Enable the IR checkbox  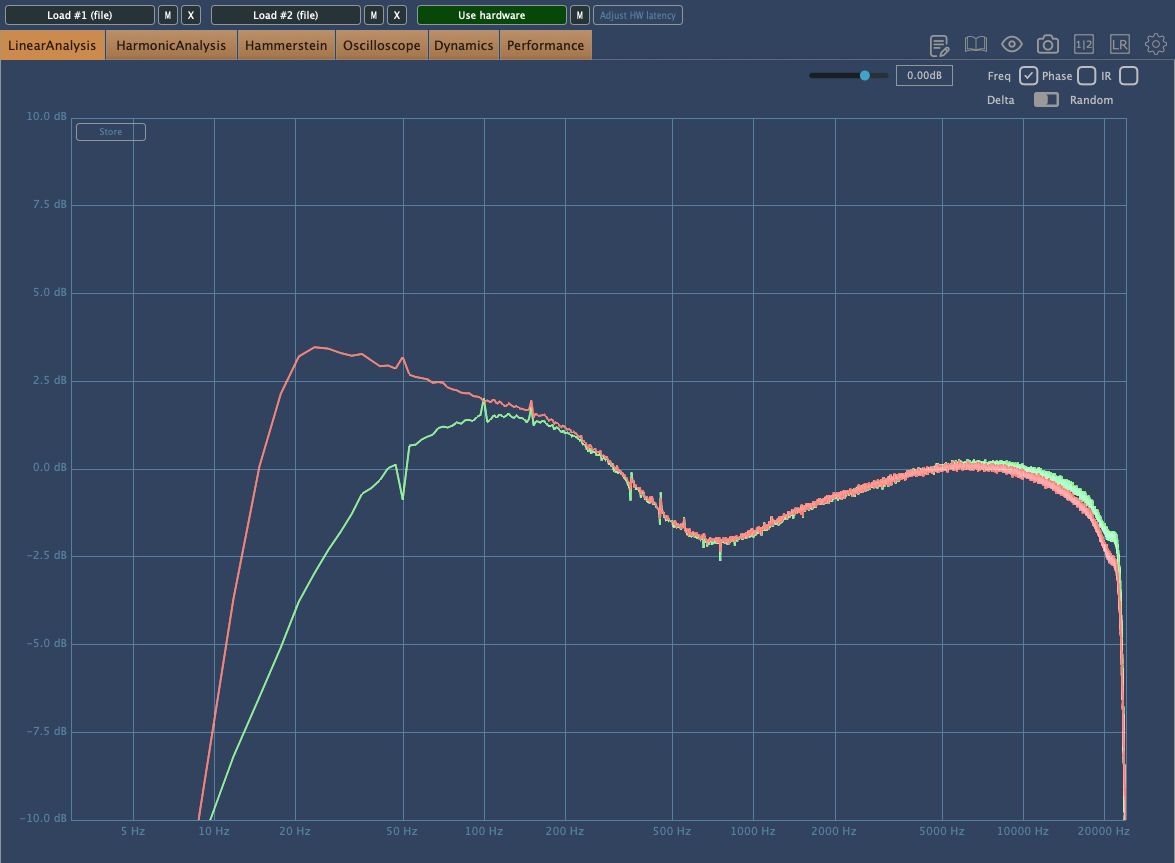pos(1128,76)
